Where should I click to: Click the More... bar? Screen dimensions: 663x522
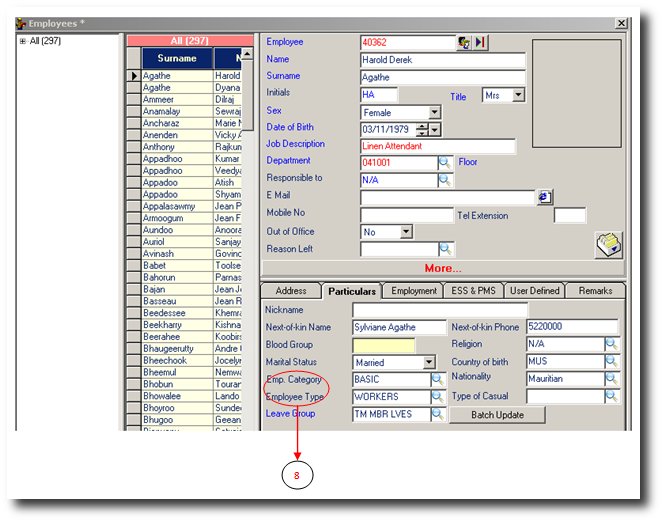pyautogui.click(x=443, y=268)
